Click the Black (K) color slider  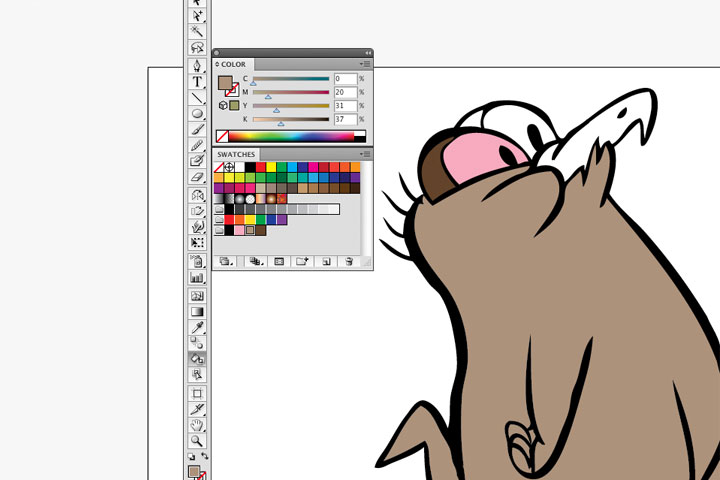[291, 119]
